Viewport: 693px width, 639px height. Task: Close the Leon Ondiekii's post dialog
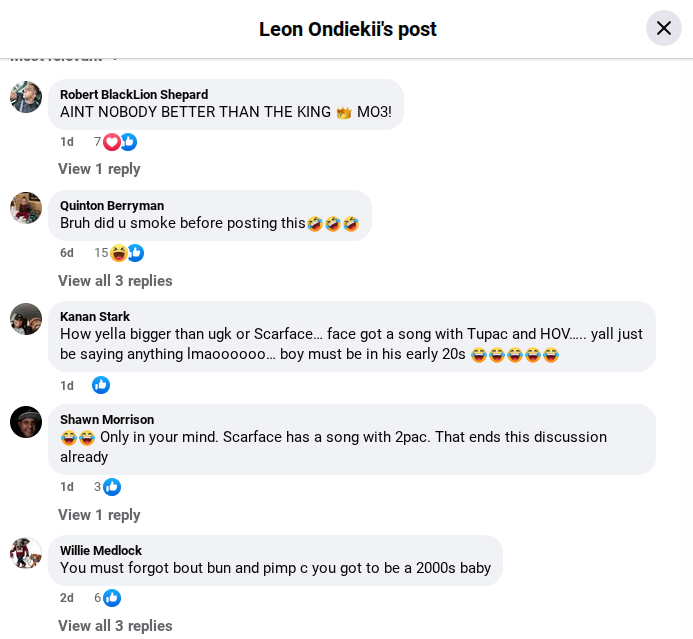tap(664, 28)
